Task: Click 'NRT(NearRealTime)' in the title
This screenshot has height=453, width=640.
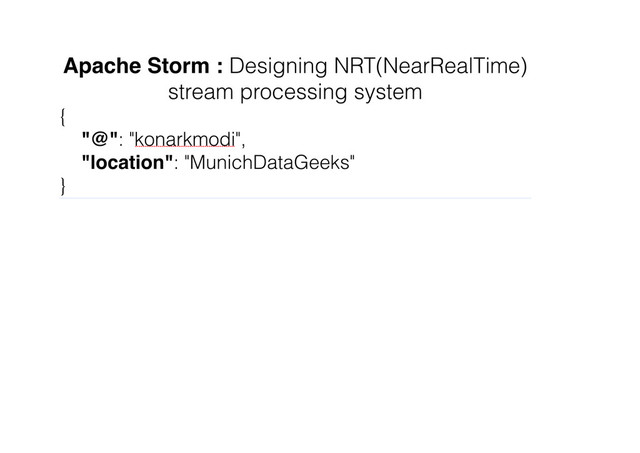Action: click(x=431, y=67)
